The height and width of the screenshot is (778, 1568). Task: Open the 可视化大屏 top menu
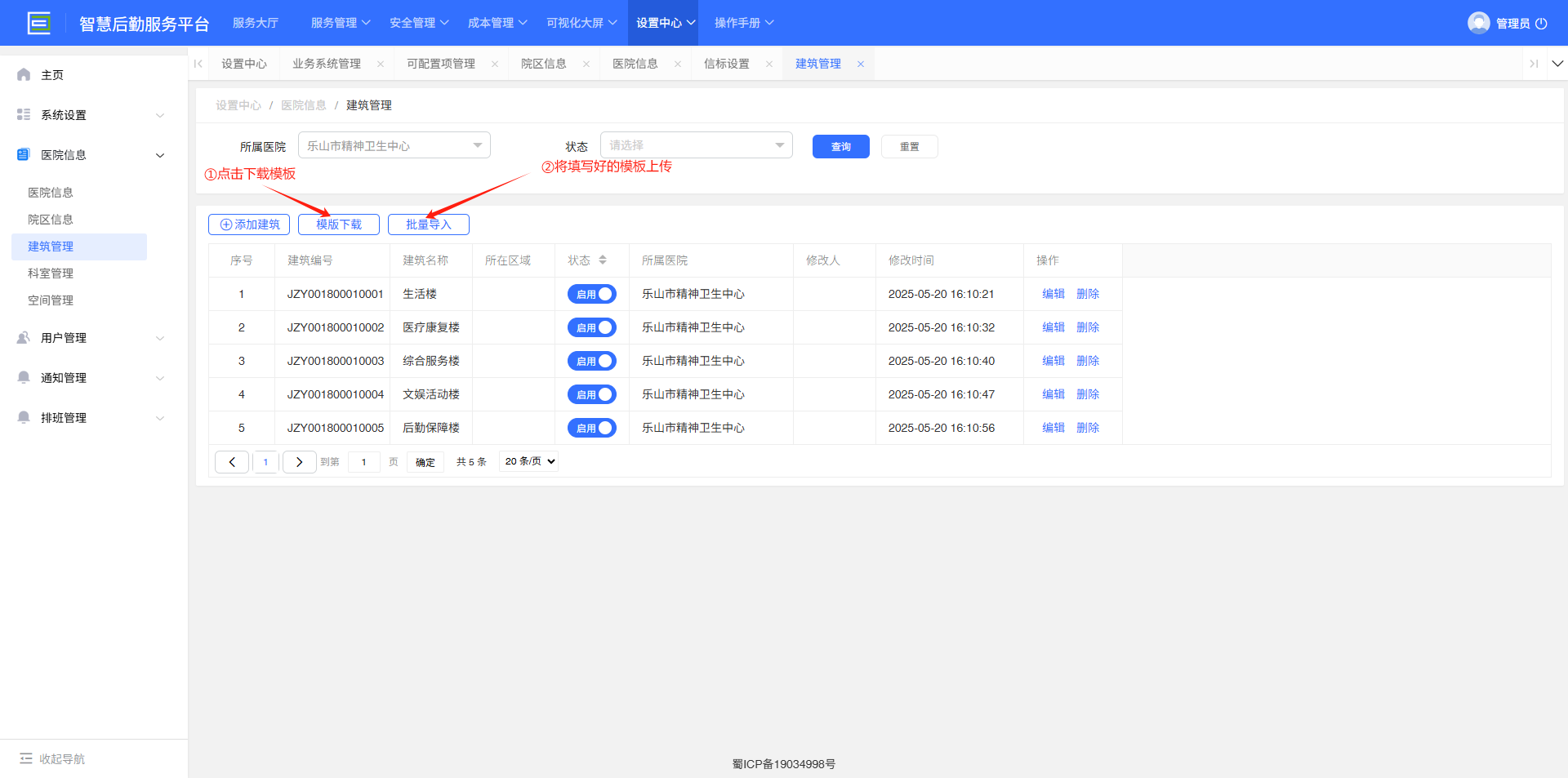581,23
